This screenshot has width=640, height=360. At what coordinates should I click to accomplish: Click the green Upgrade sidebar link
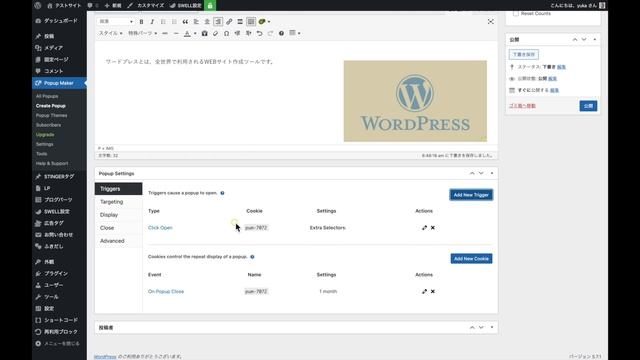tap(45, 135)
